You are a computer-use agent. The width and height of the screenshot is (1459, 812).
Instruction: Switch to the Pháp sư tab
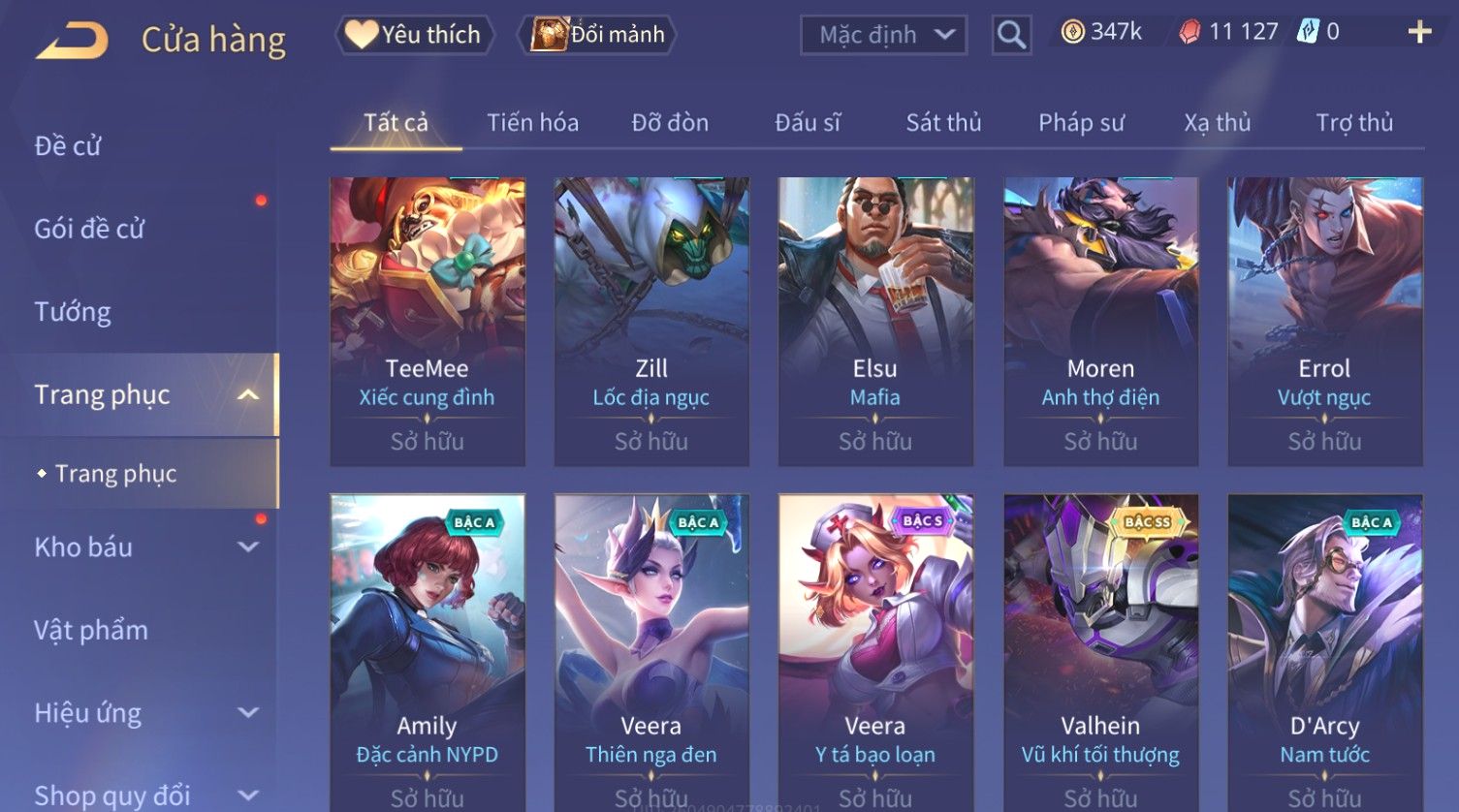pyautogui.click(x=1081, y=123)
